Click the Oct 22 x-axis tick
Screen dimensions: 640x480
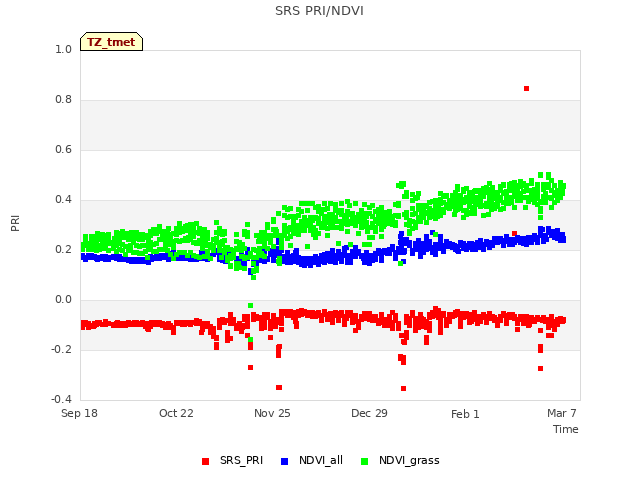176,413
